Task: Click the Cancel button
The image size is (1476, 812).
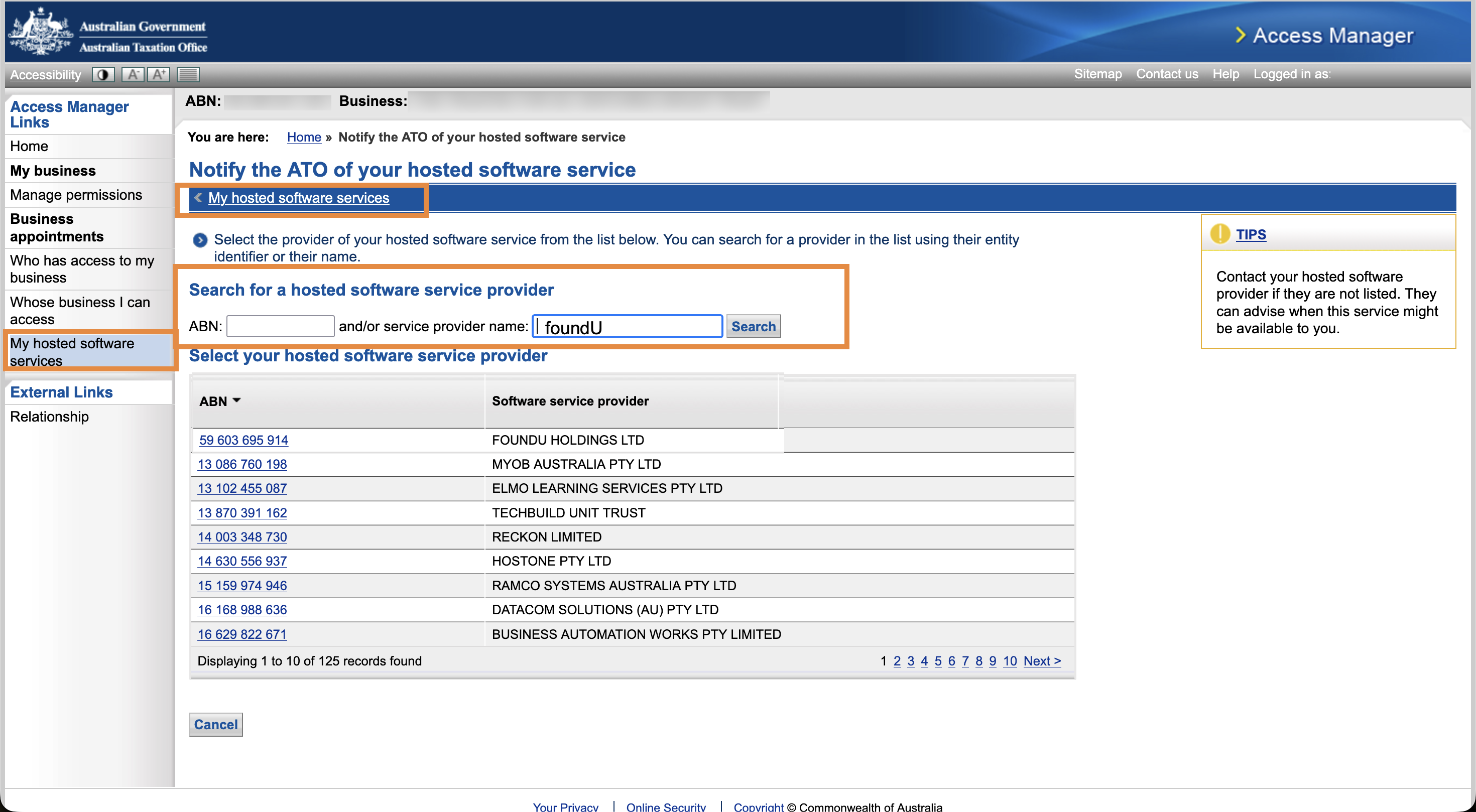Action: coord(216,724)
